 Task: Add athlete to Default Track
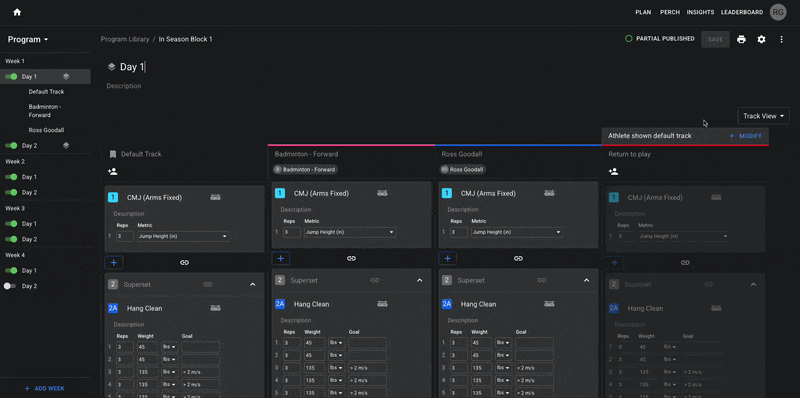click(x=113, y=171)
